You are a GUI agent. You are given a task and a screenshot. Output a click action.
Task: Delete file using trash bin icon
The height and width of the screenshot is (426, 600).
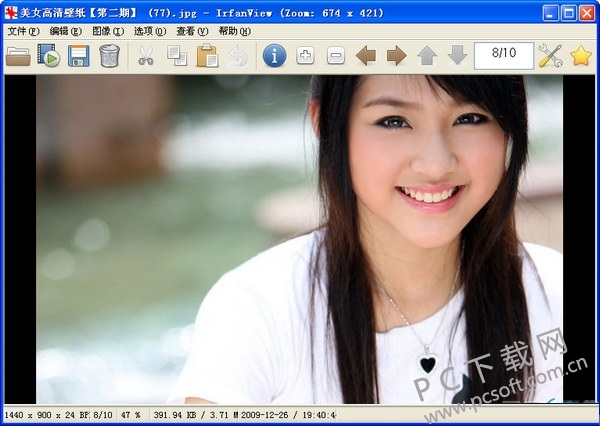coord(109,56)
